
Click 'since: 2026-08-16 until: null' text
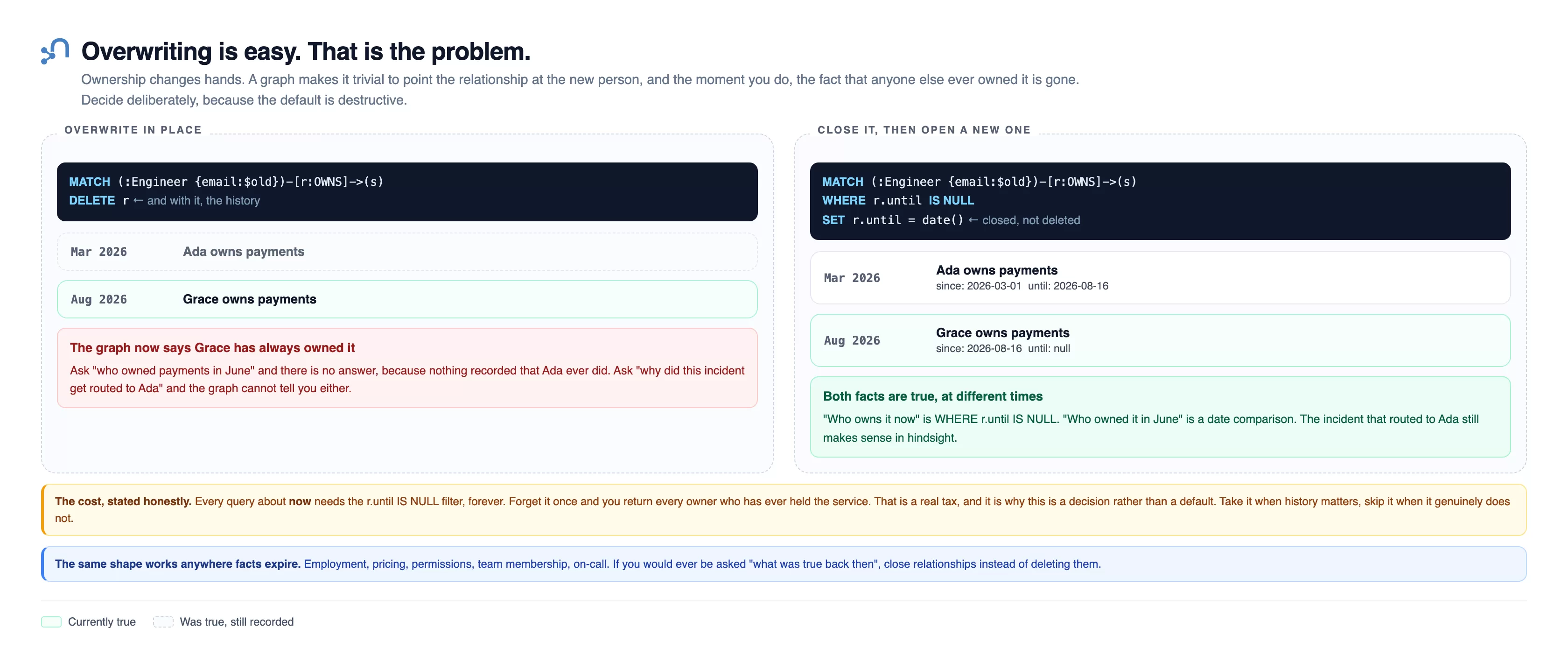(1003, 348)
